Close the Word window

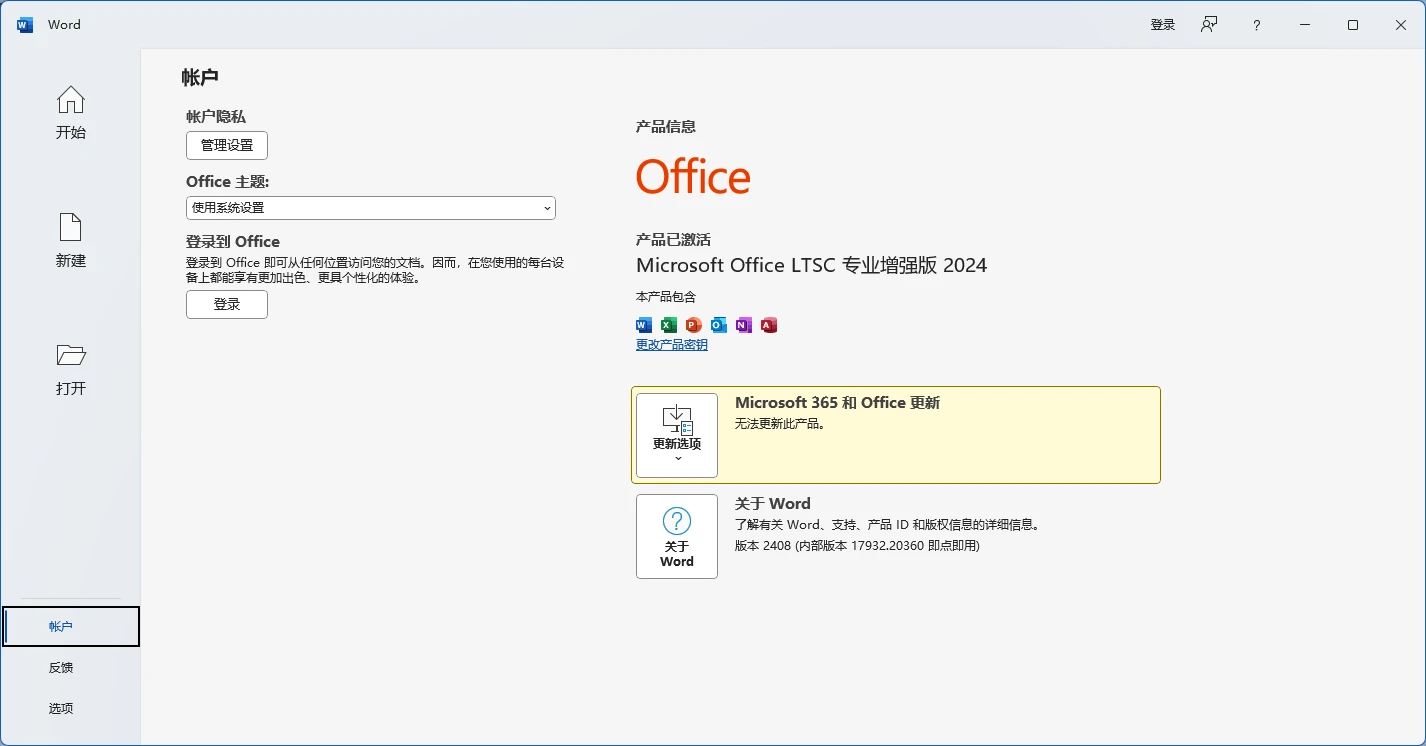click(1401, 25)
